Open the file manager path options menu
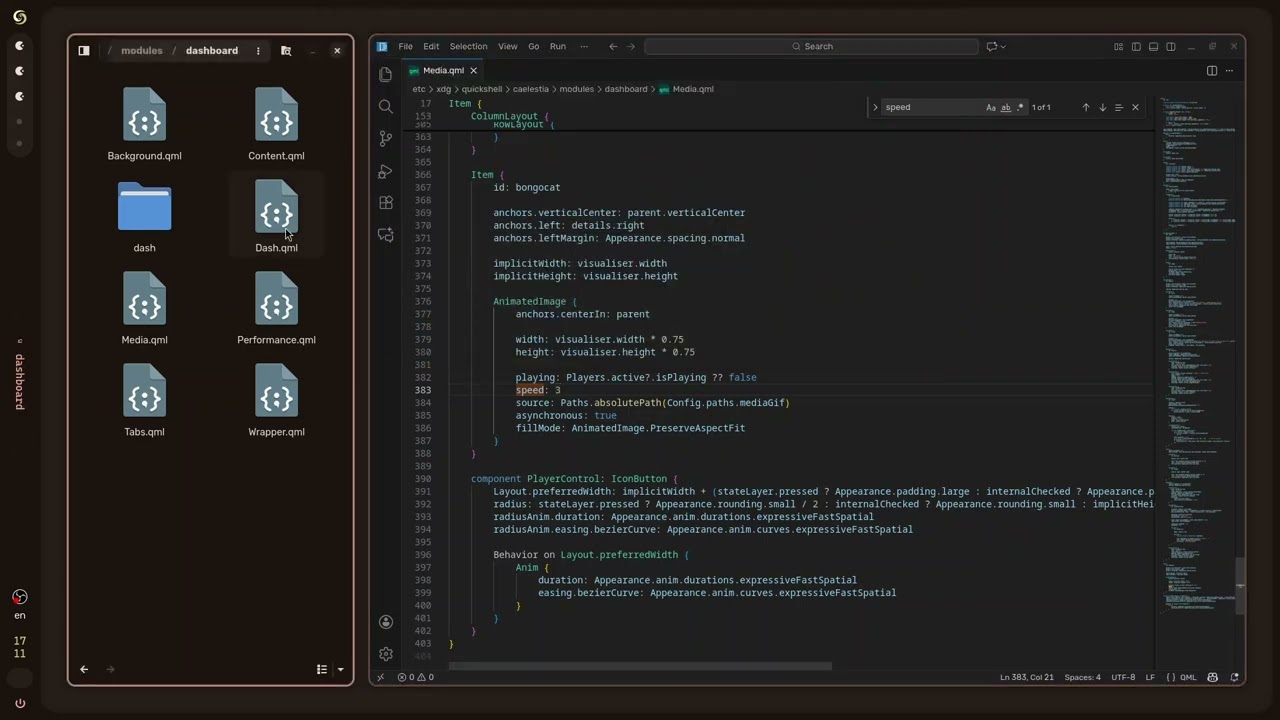The height and width of the screenshot is (720, 1280). click(x=258, y=50)
